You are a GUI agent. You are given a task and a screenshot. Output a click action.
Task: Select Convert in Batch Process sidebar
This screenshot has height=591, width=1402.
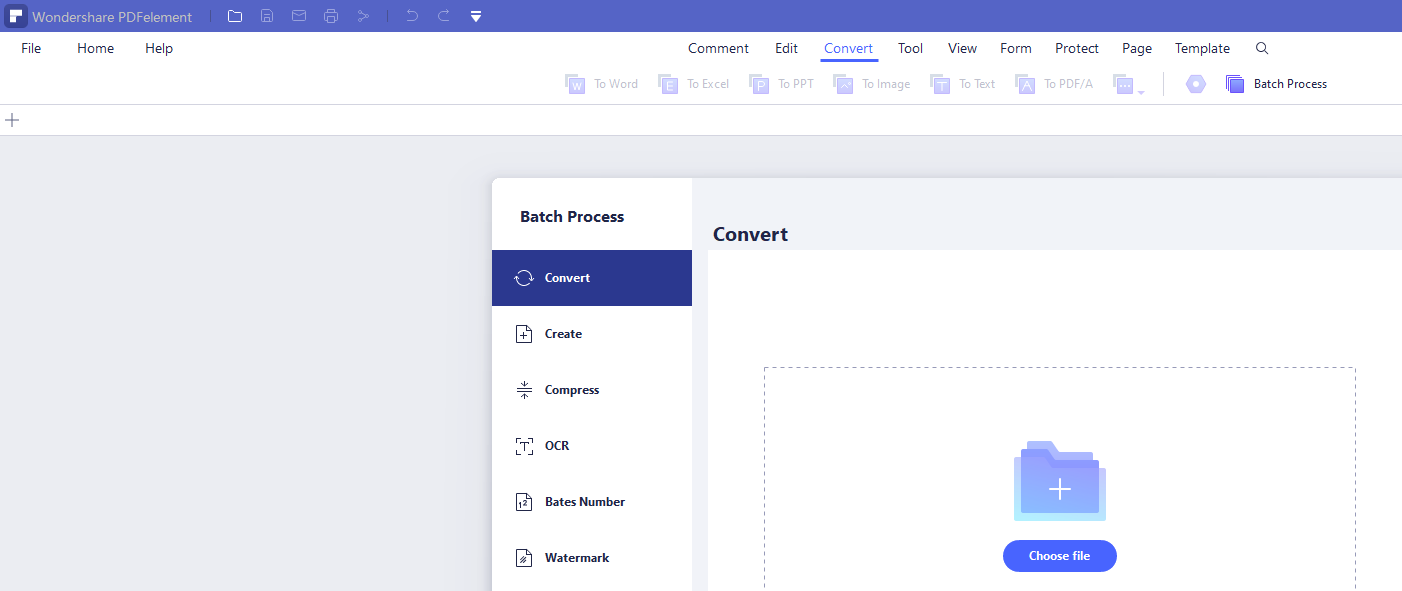(x=592, y=278)
